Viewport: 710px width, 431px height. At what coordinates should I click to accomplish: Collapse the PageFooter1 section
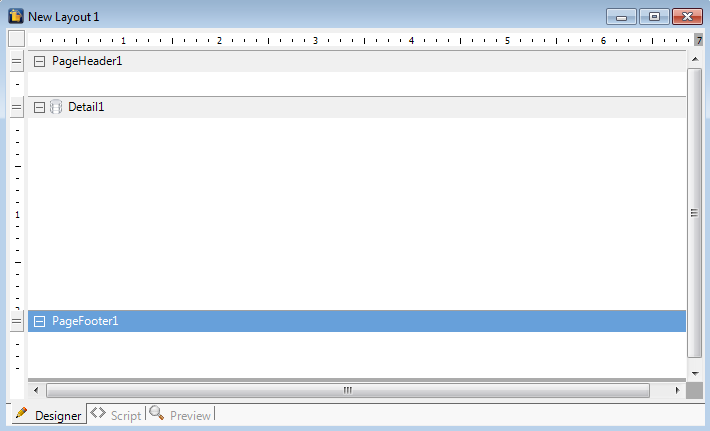(x=39, y=321)
